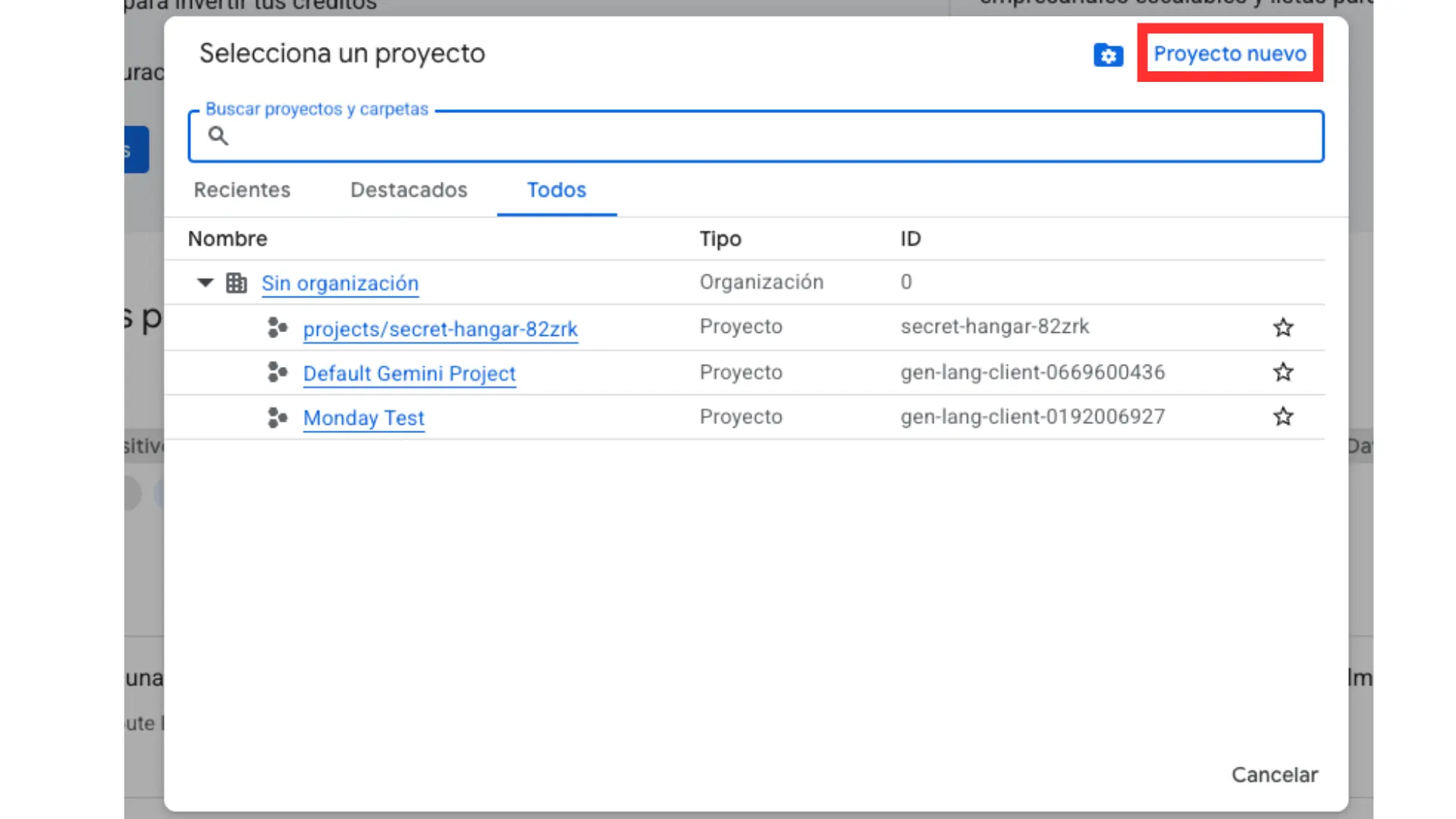Open projects/secret-hangar-82zrk link
Screen dimensions: 1456x819
[440, 329]
